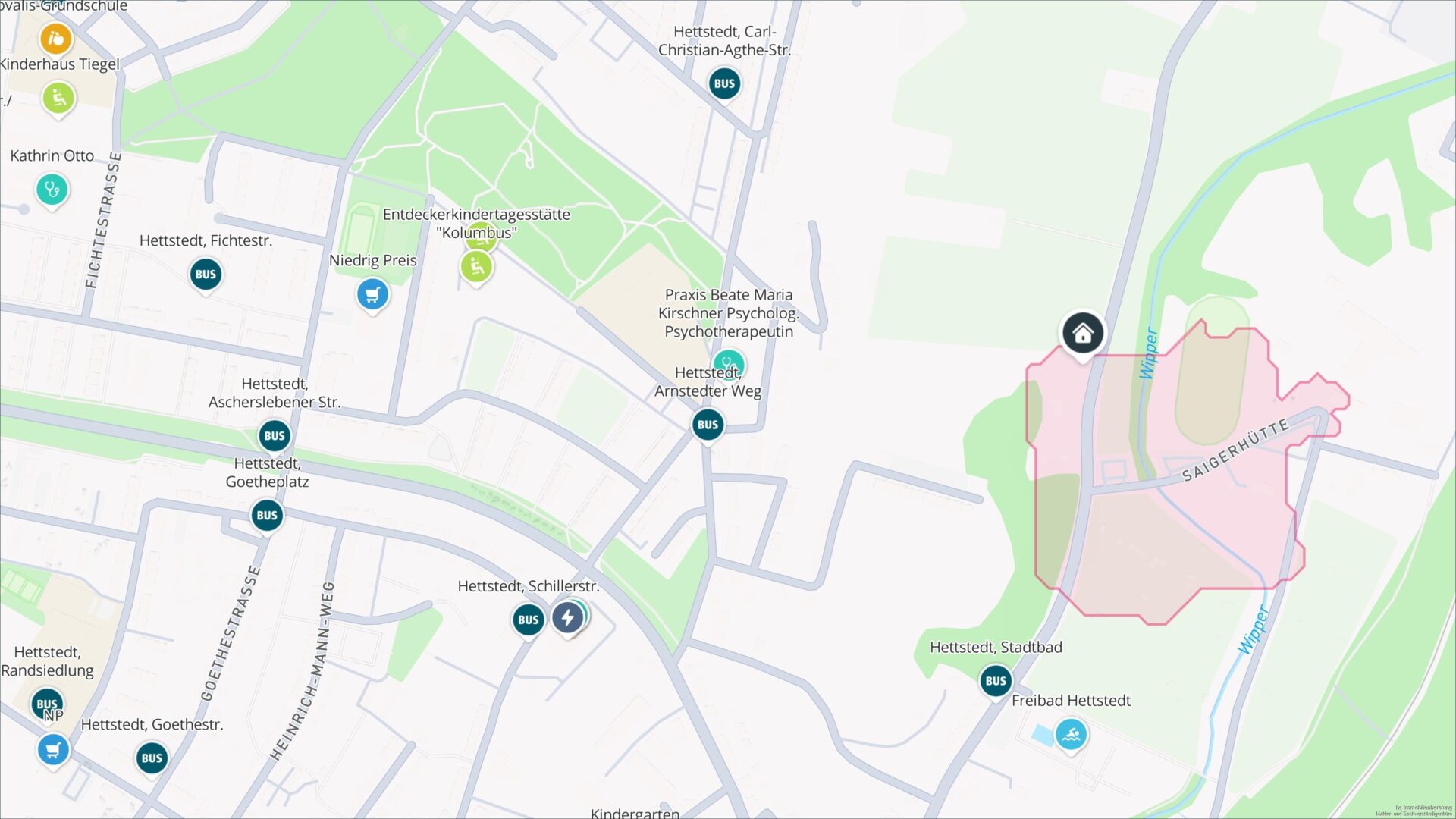Click the Kathrin Otto doctor stethoscope marker
Viewport: 1456px width, 819px height.
pyautogui.click(x=52, y=190)
